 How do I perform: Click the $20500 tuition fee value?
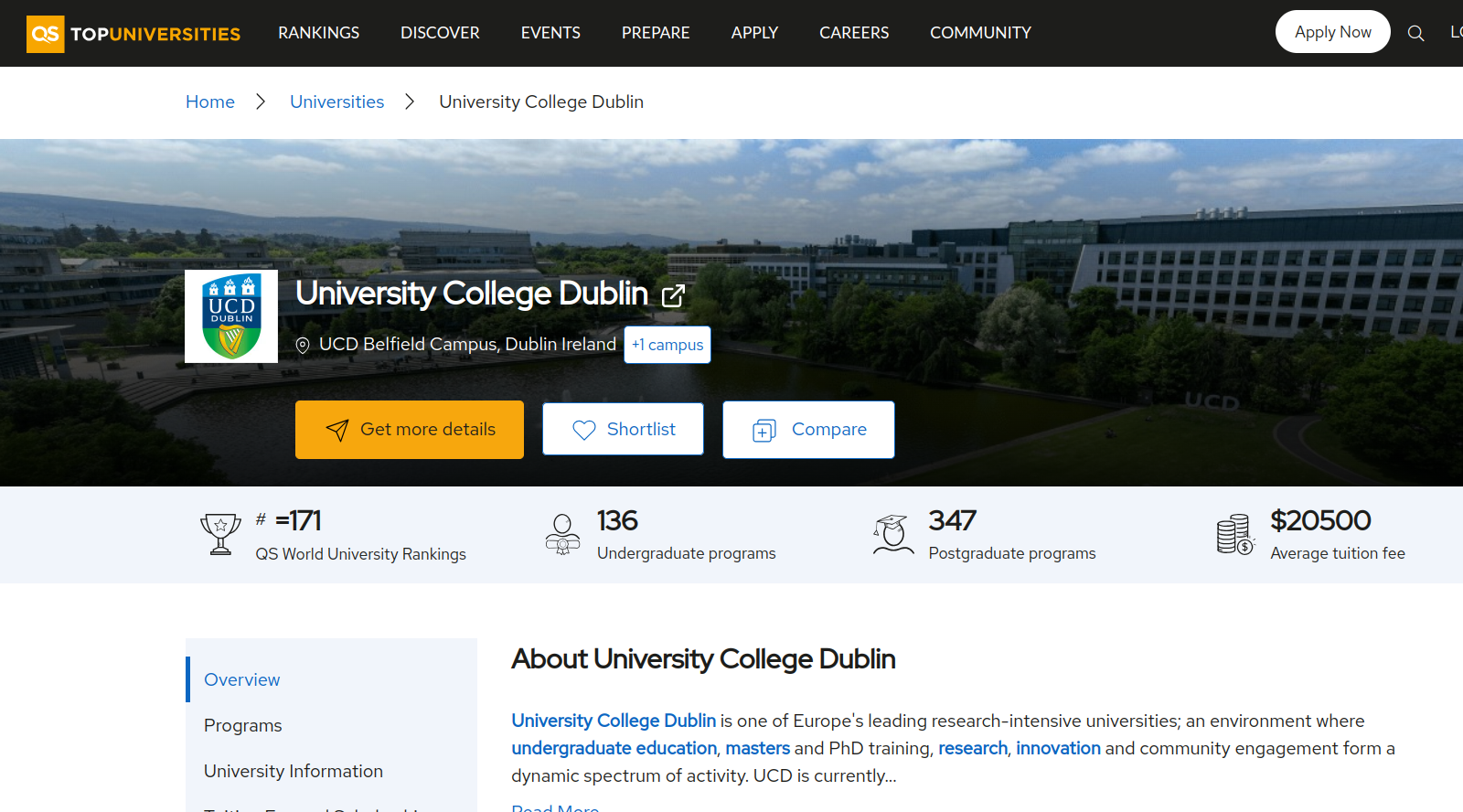[1320, 520]
